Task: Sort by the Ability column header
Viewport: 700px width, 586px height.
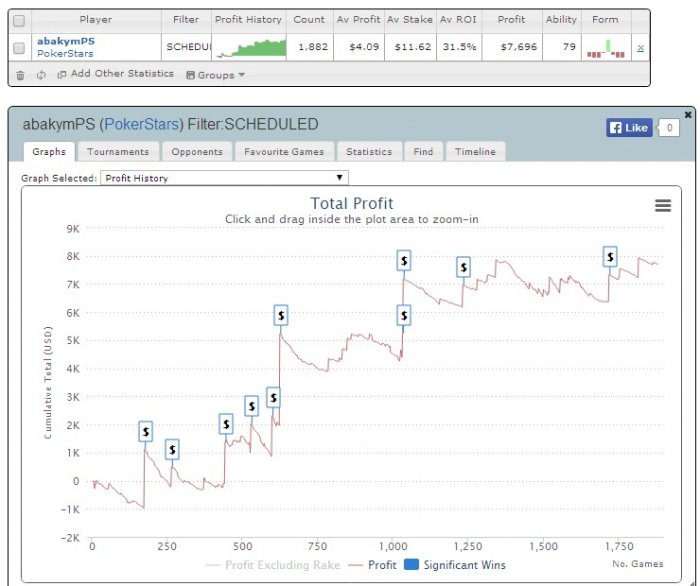Action: point(562,20)
